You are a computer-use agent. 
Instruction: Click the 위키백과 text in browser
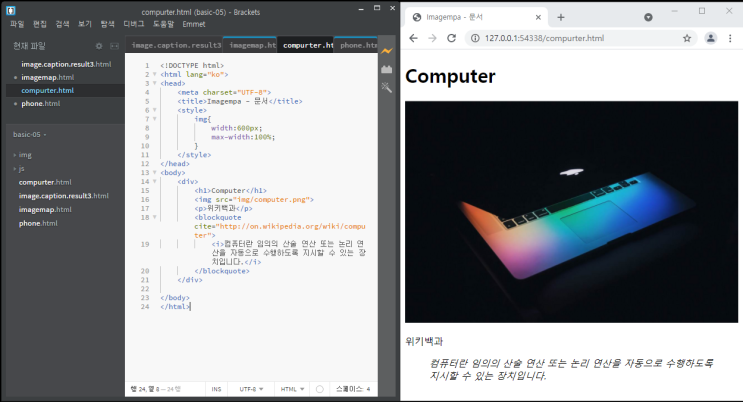[424, 341]
